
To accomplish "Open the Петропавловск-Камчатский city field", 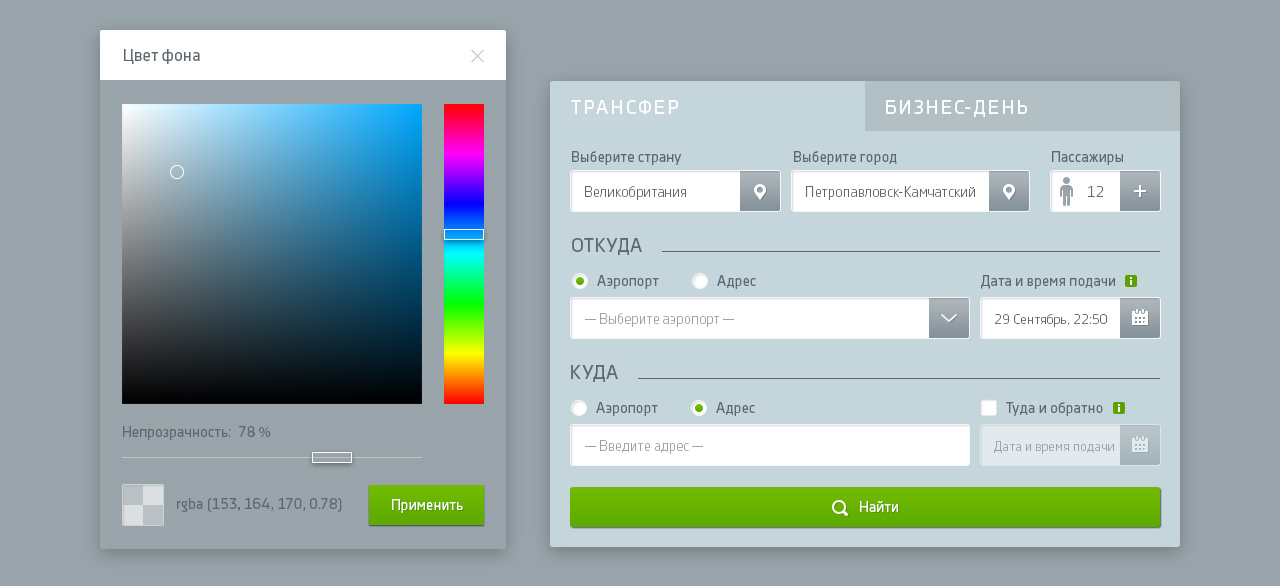I will click(x=890, y=191).
